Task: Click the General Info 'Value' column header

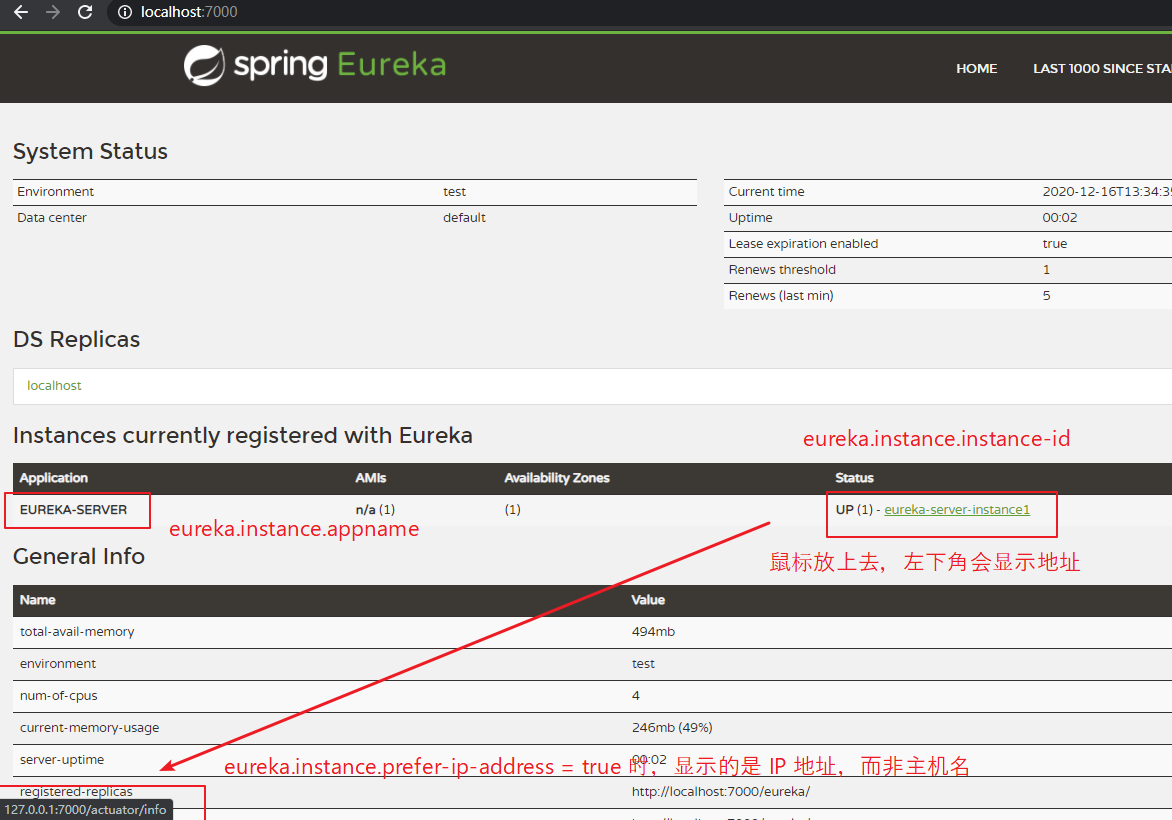Action: pos(648,600)
